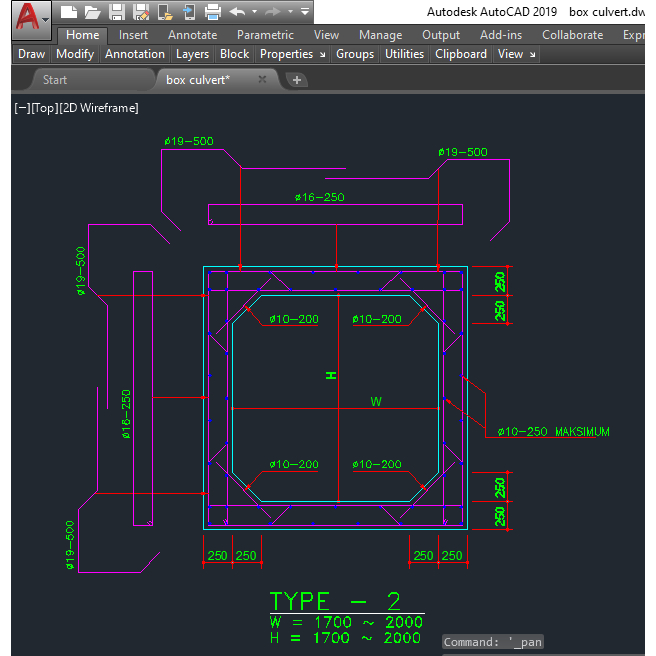Switch to the Insert ribbon tab

[133, 35]
